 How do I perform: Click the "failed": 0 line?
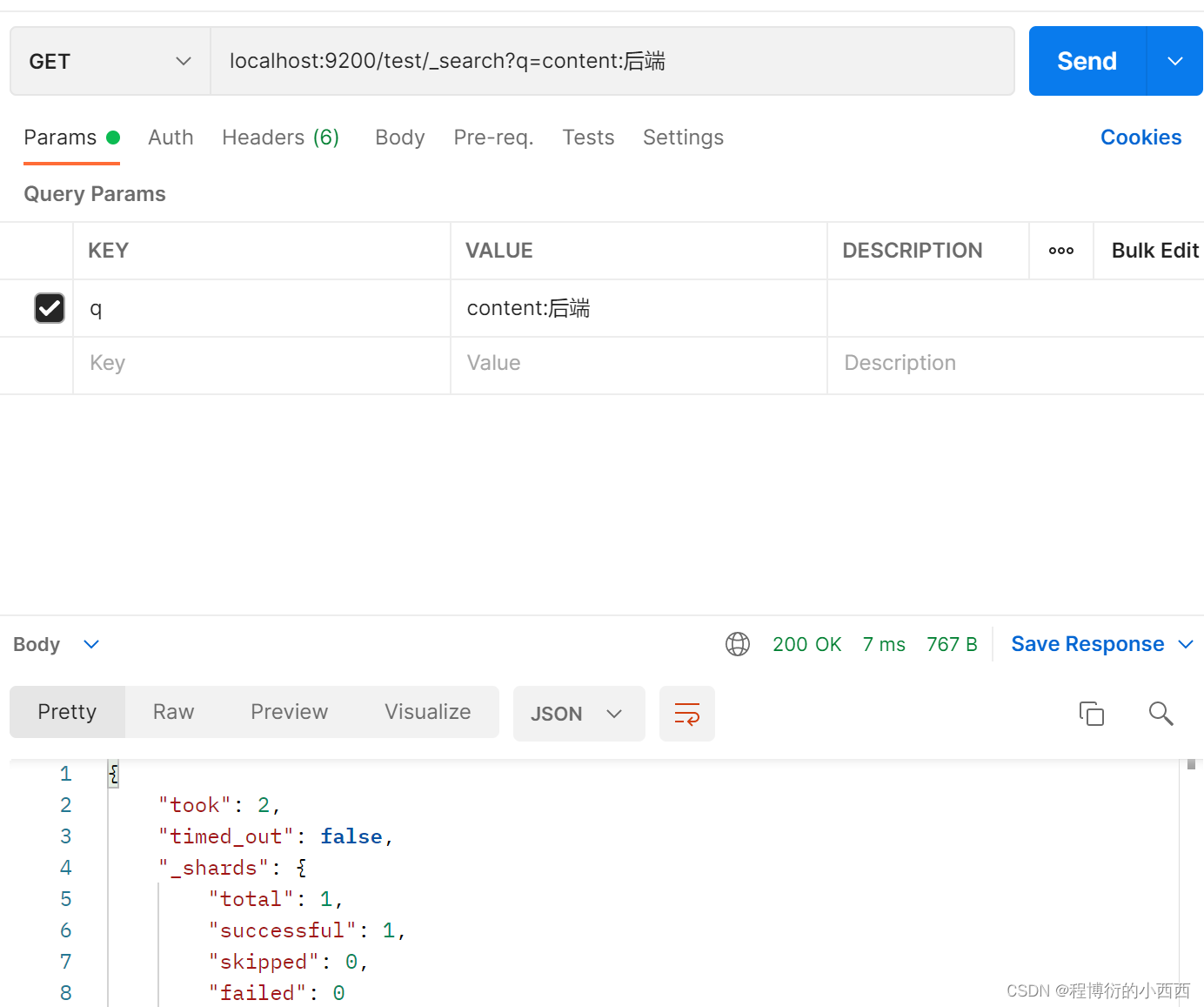[277, 993]
